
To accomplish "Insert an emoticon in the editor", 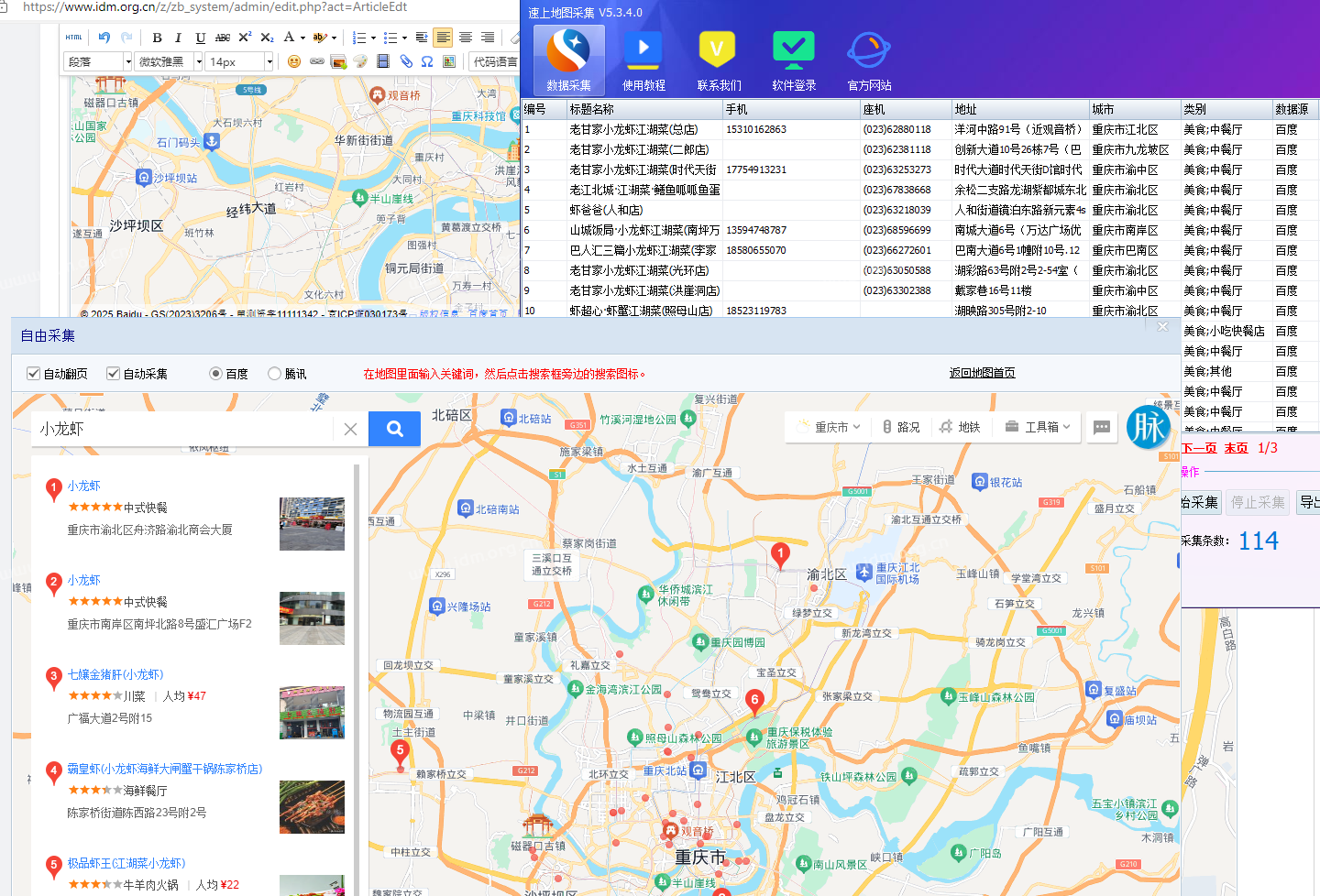I will (x=293, y=61).
